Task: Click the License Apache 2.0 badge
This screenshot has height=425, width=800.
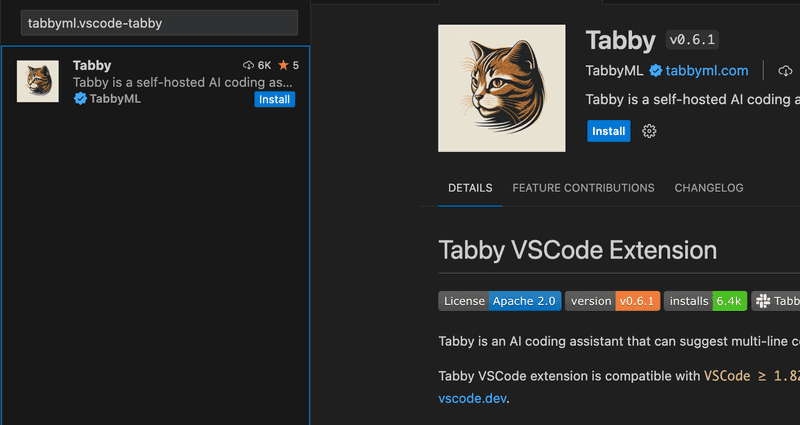Action: [x=499, y=301]
